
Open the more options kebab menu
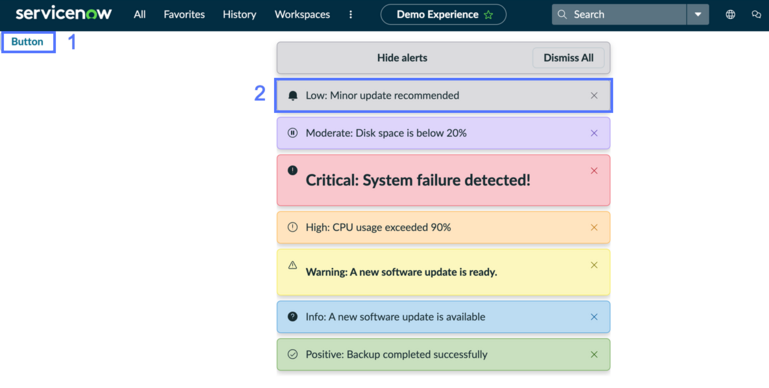(x=351, y=14)
